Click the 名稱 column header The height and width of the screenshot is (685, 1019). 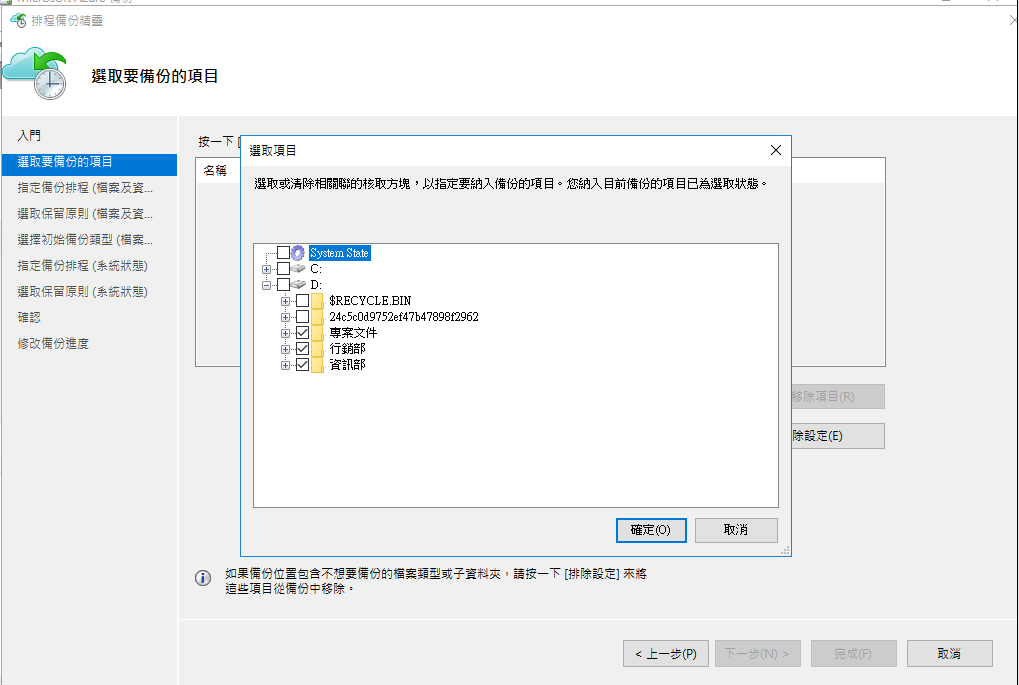215,171
